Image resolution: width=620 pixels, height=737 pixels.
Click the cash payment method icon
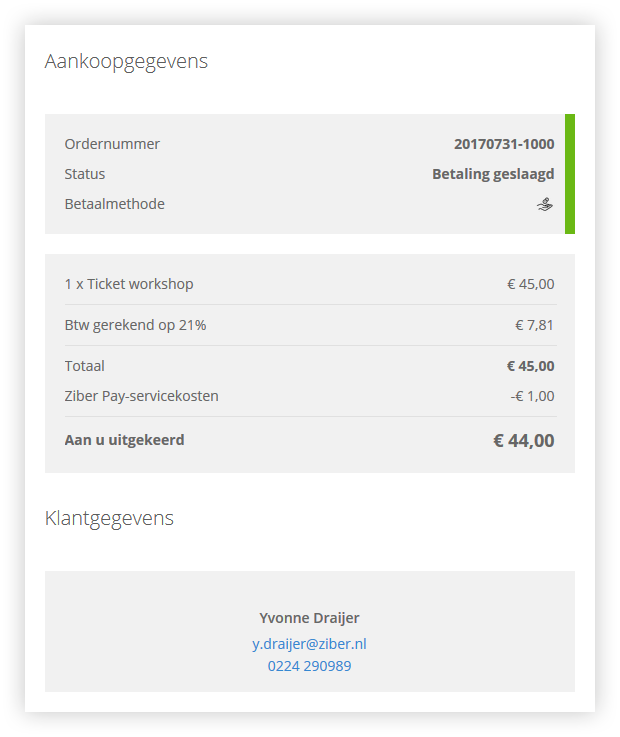pyautogui.click(x=545, y=204)
